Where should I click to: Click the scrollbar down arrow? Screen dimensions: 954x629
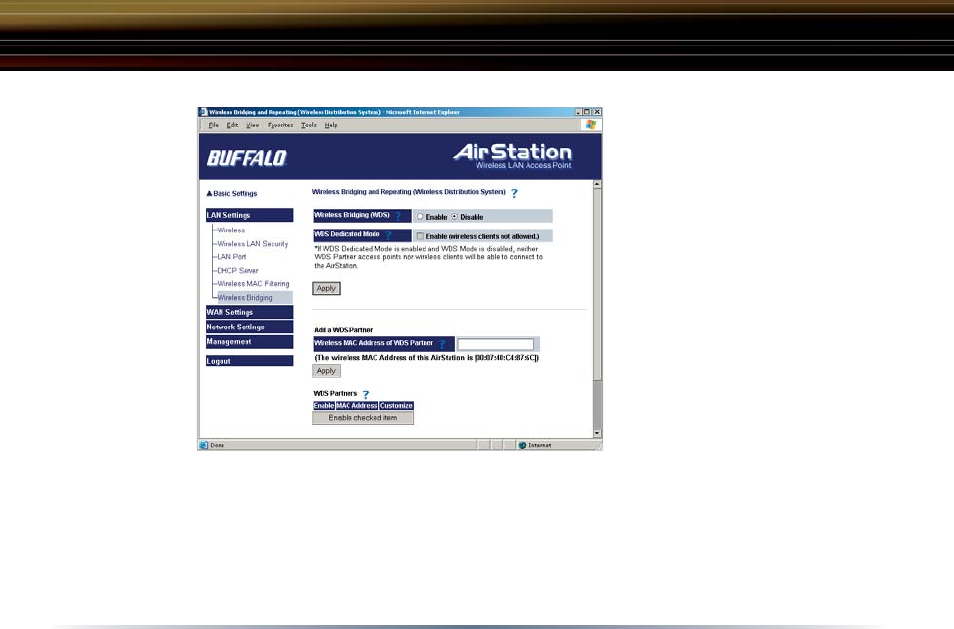tap(597, 434)
